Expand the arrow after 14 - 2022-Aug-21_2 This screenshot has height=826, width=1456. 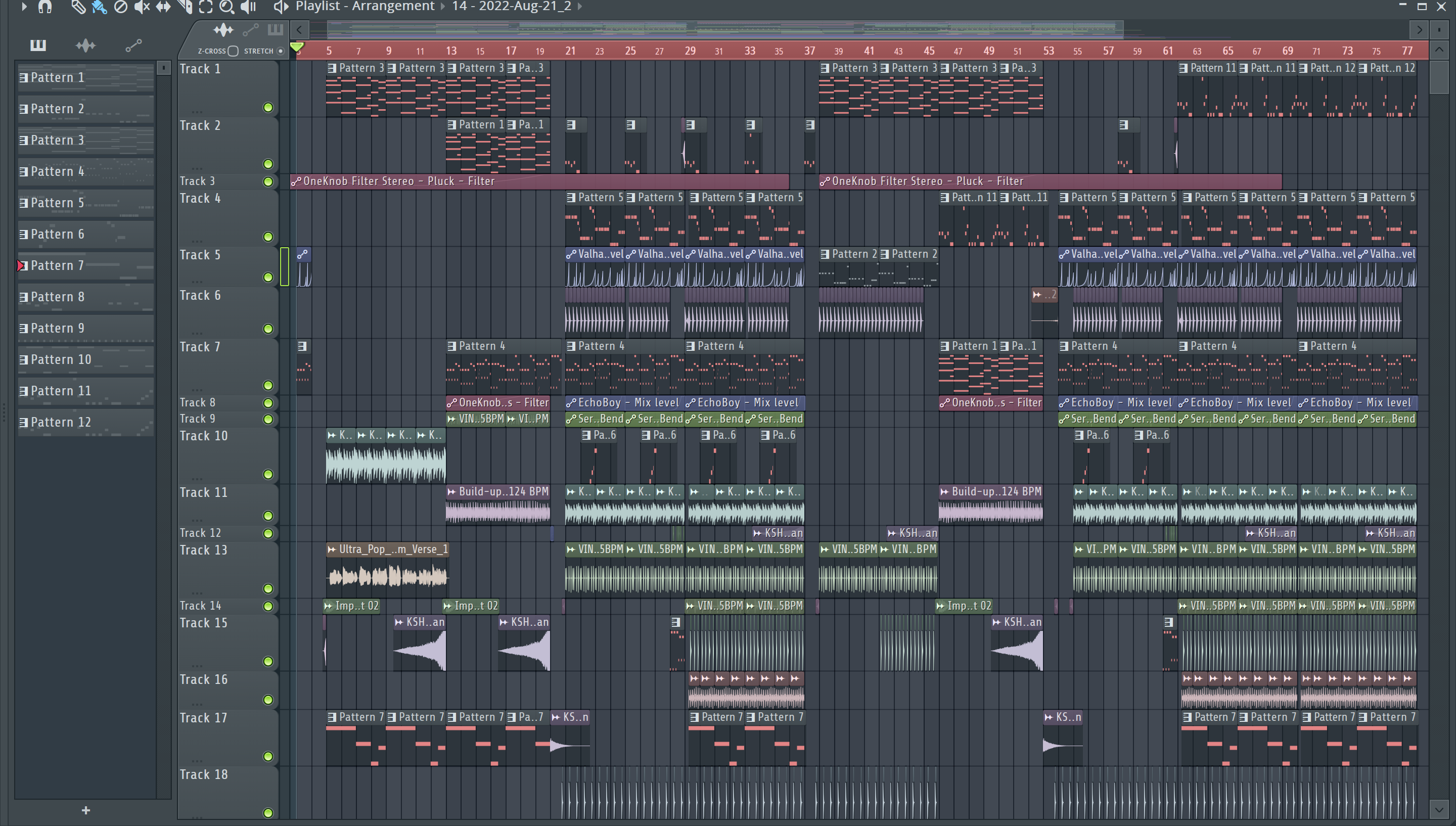tap(580, 7)
